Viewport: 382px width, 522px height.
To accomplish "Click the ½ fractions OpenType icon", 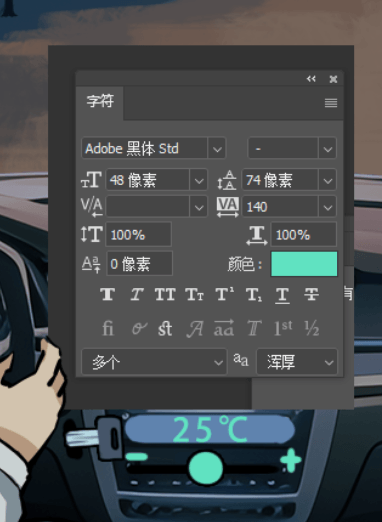I will [x=312, y=328].
